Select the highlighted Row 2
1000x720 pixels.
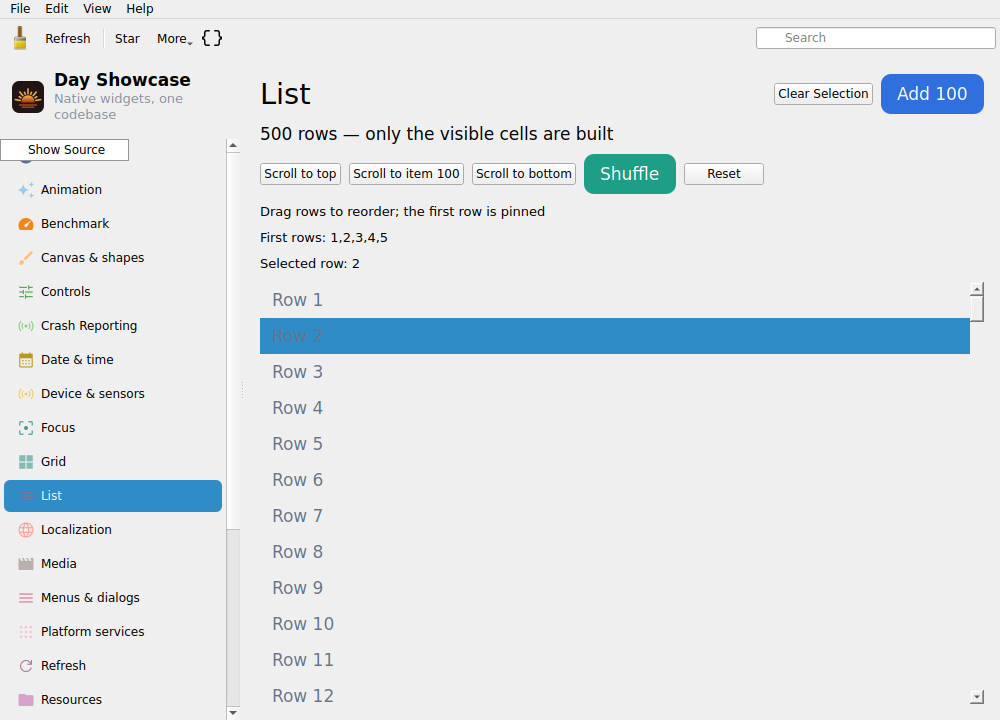tap(615, 336)
